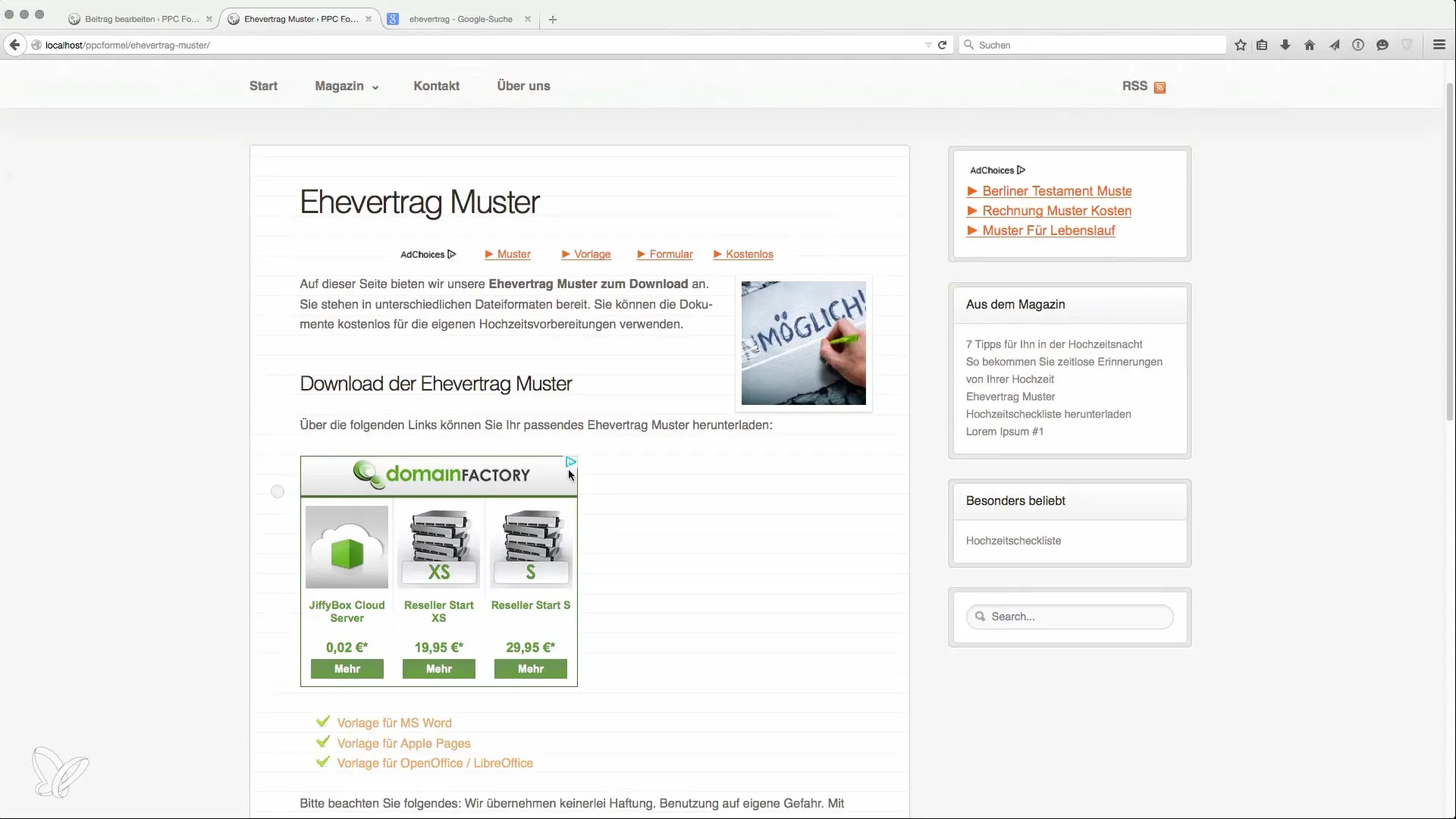Switch to 'Beitrag bearbeiten' tab
Viewport: 1456px width, 819px height.
pyautogui.click(x=140, y=19)
